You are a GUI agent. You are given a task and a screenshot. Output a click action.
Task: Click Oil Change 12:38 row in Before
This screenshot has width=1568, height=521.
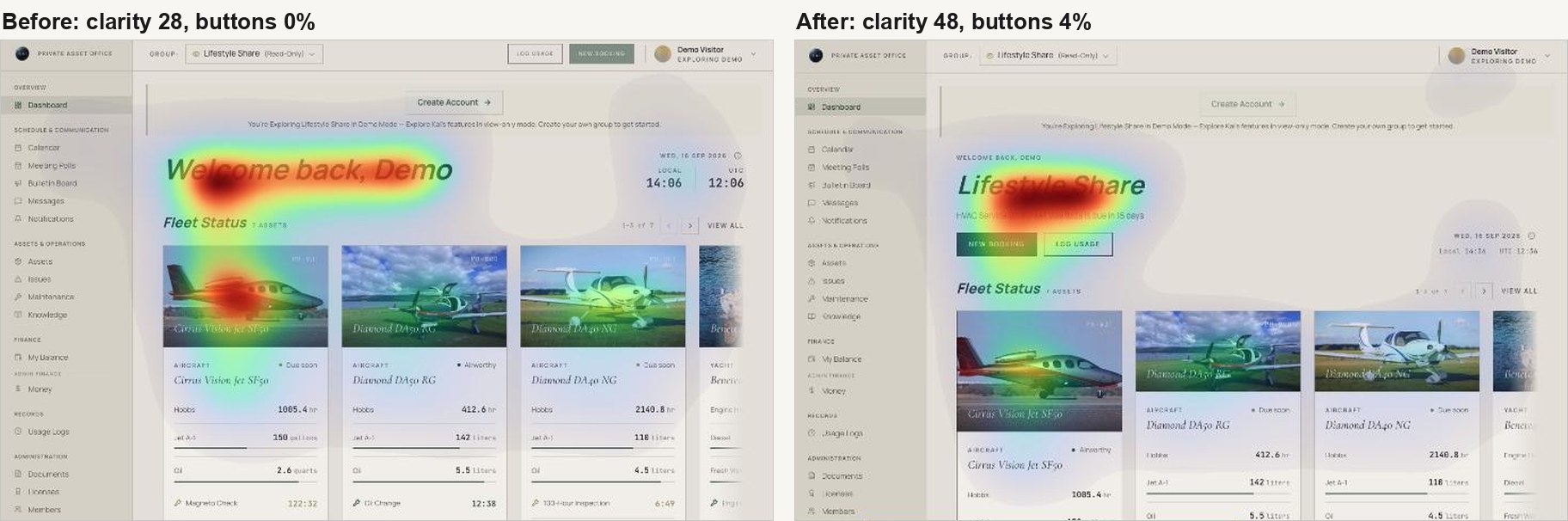(424, 503)
